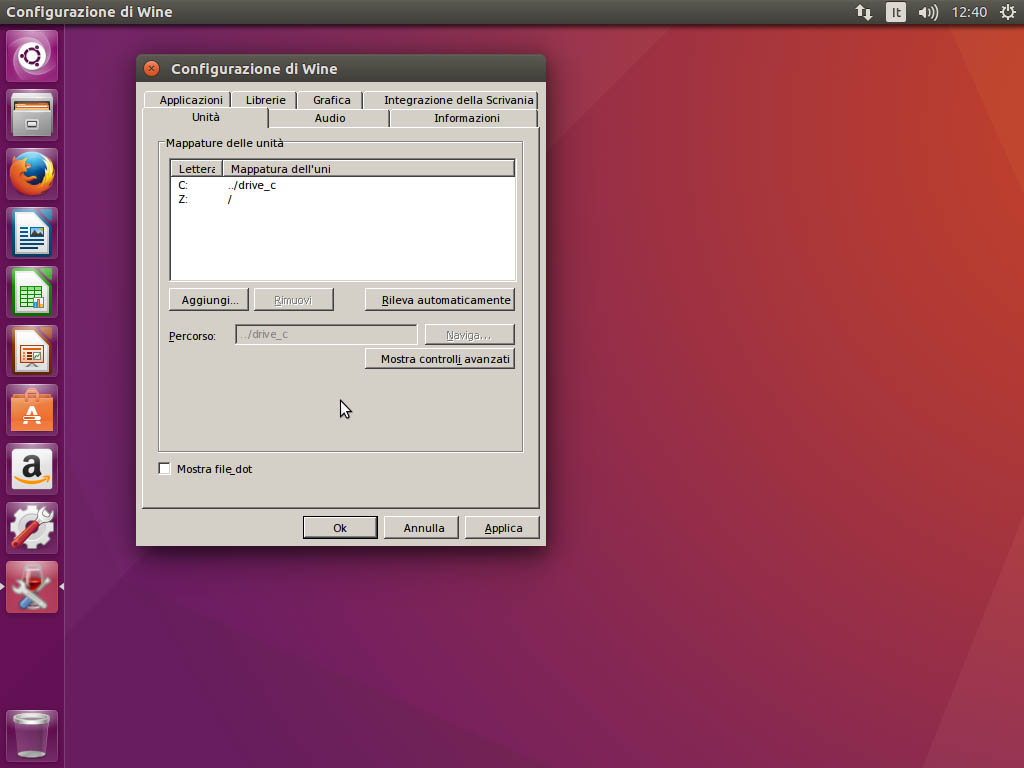Launch LibreOffice Writer from the dock
The image size is (1024, 768).
pos(33,233)
